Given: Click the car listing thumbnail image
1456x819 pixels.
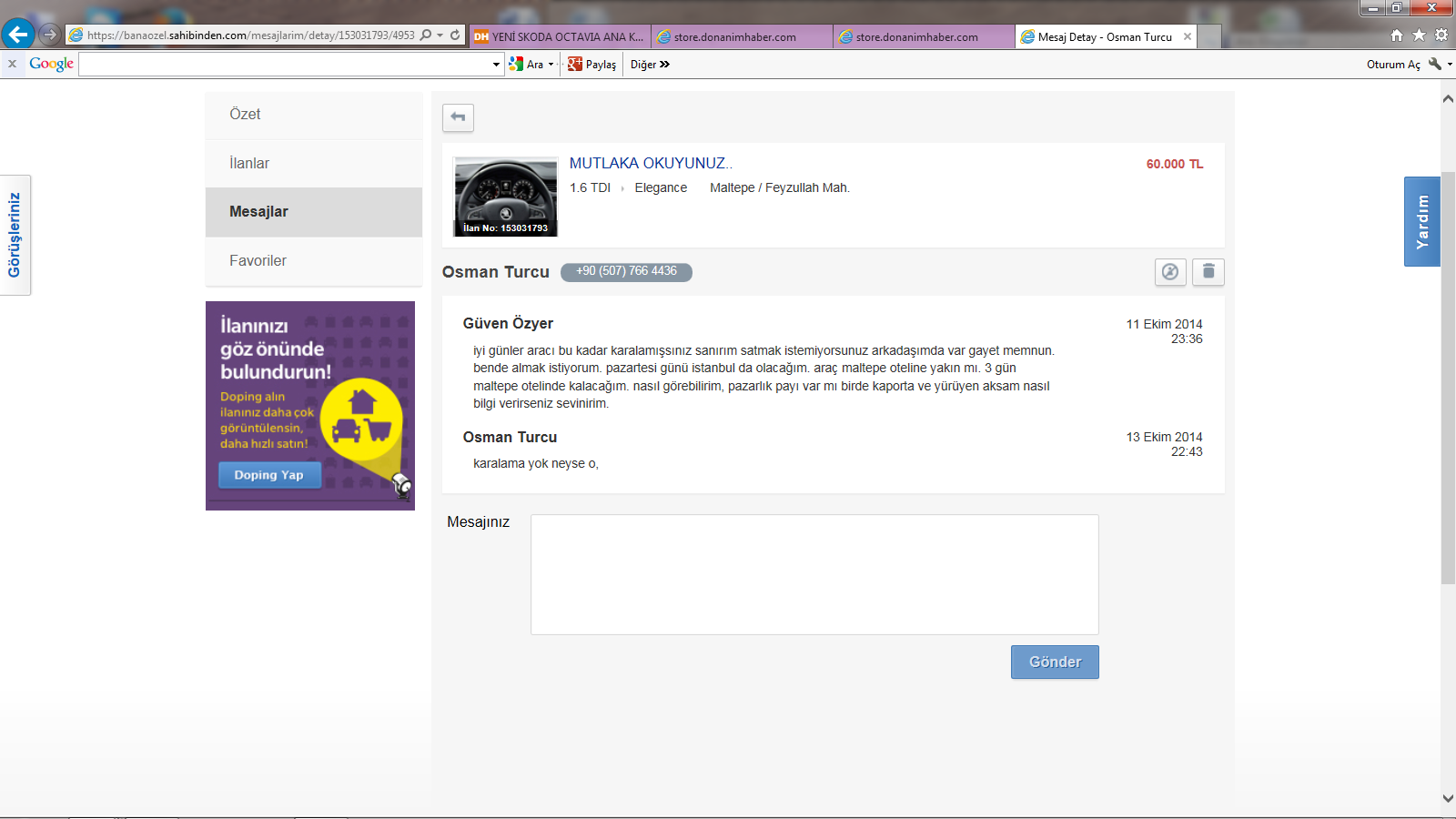Looking at the screenshot, I should tap(505, 197).
